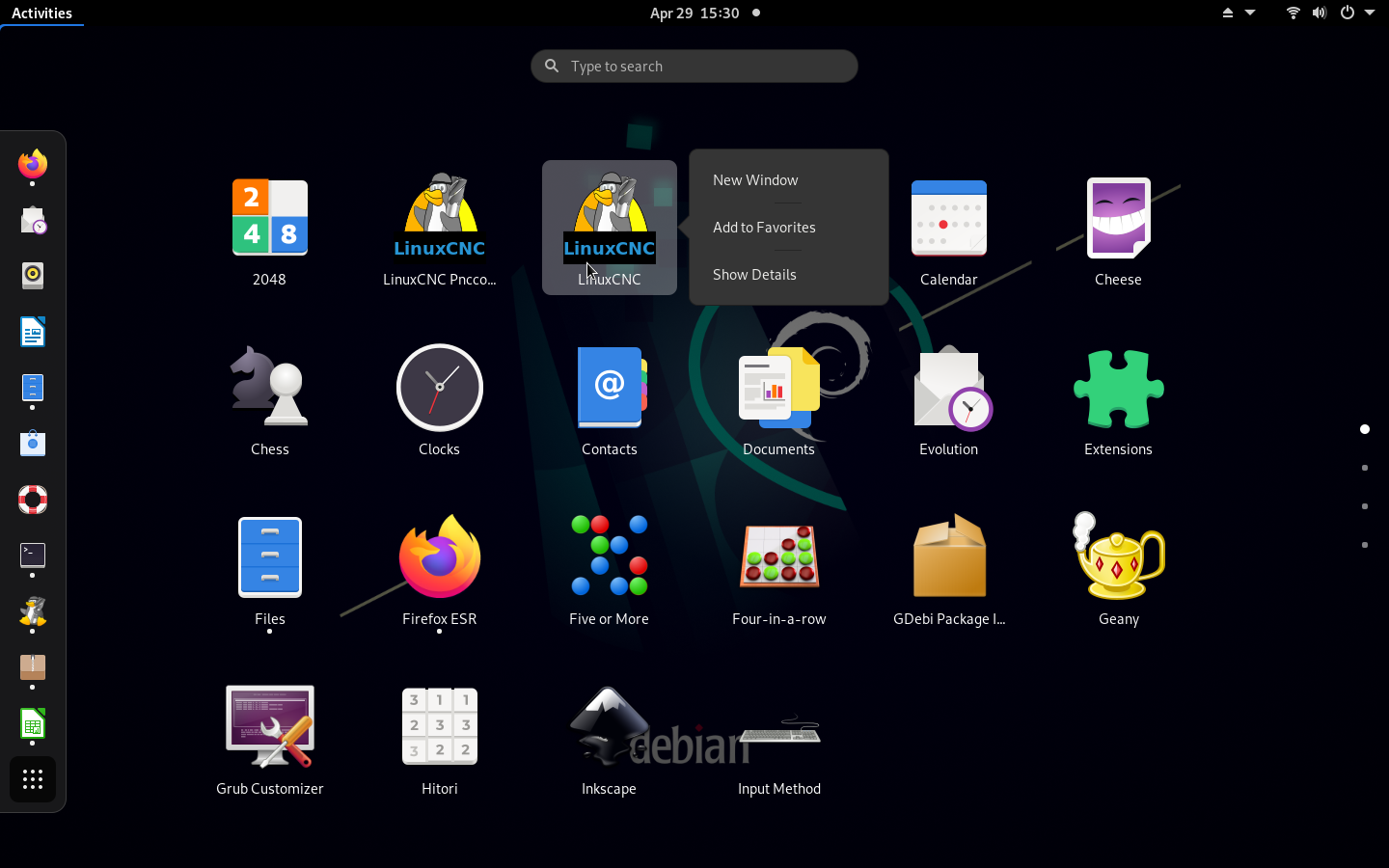Viewport: 1389px width, 868px height.
Task: Open LibreOffice Writer in the dock
Action: coord(33,332)
